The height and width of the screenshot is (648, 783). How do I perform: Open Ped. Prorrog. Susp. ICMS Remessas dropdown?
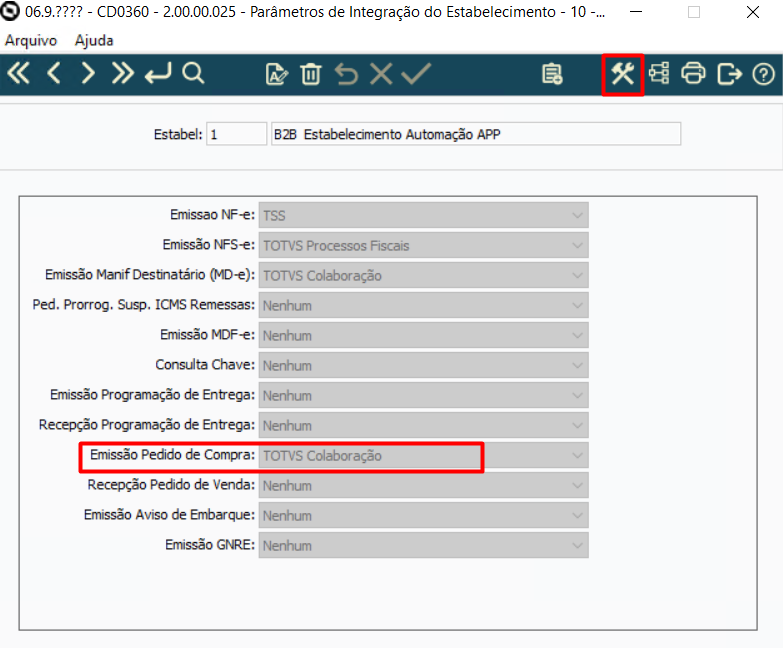423,305
